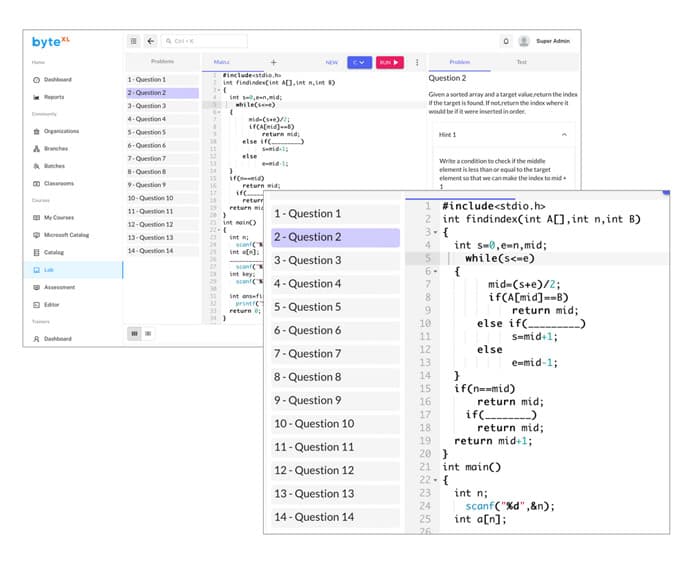Select Question 14 in the small problems list
This screenshot has height=578, width=700.
[x=163, y=251]
